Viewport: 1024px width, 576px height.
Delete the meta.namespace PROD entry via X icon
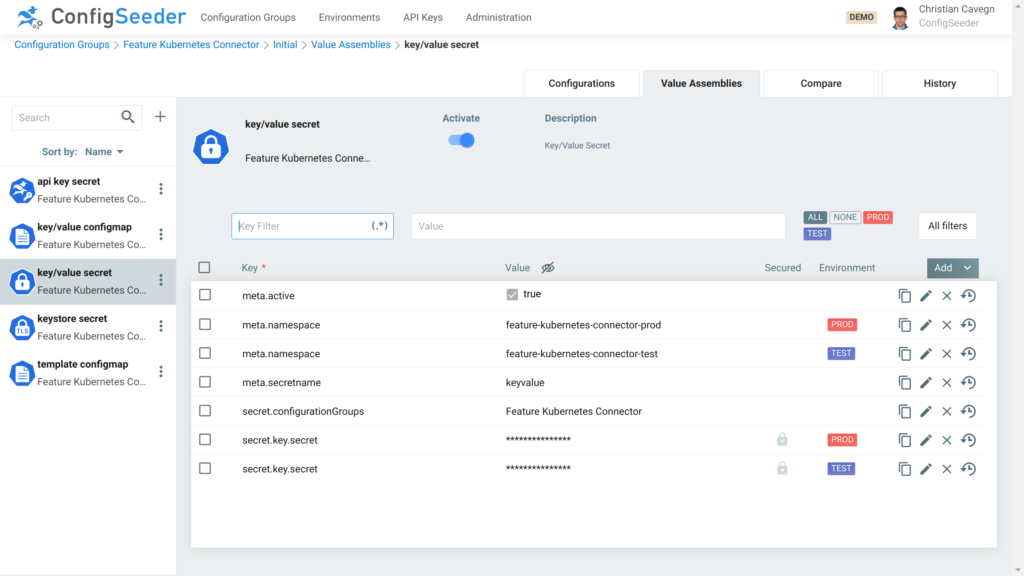[x=947, y=324]
